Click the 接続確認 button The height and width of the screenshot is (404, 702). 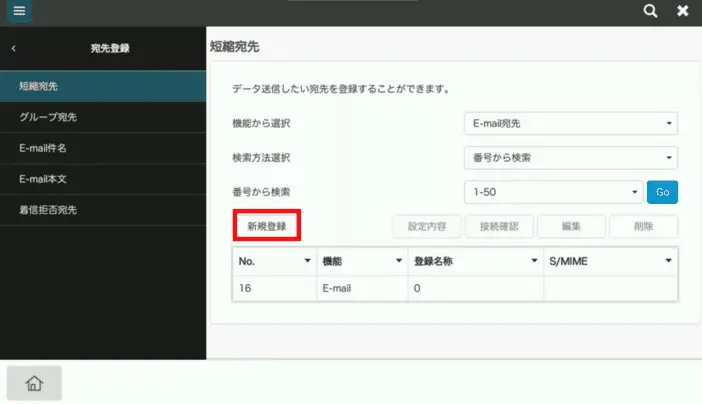point(498,226)
